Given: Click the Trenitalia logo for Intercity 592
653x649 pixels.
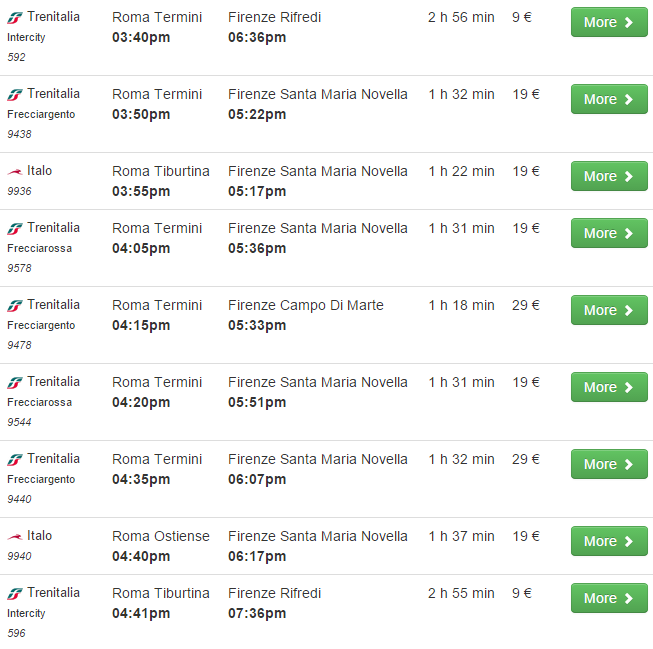Looking at the screenshot, I should pyautogui.click(x=15, y=17).
